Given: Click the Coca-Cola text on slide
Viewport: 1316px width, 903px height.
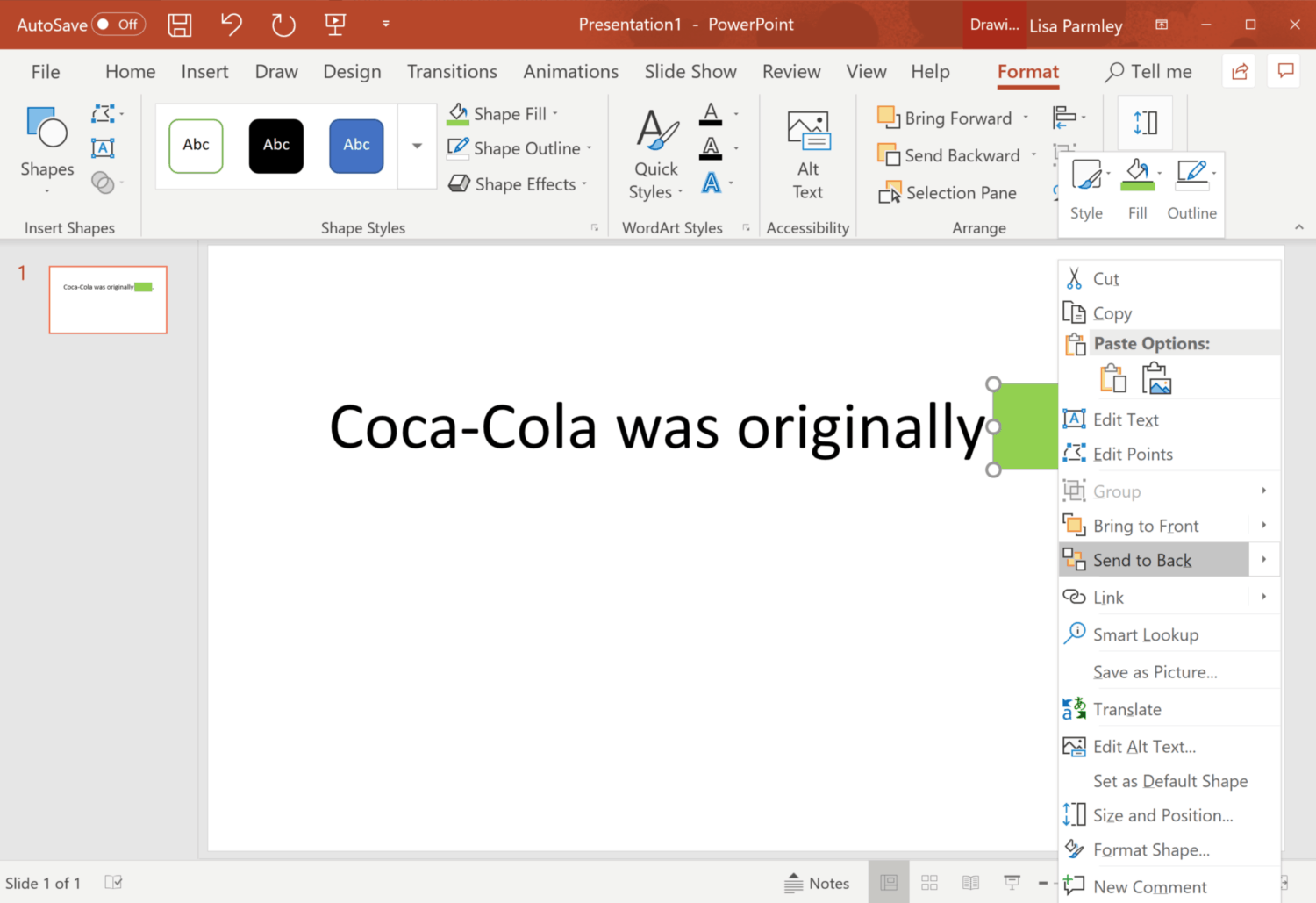Looking at the screenshot, I should pyautogui.click(x=657, y=427).
